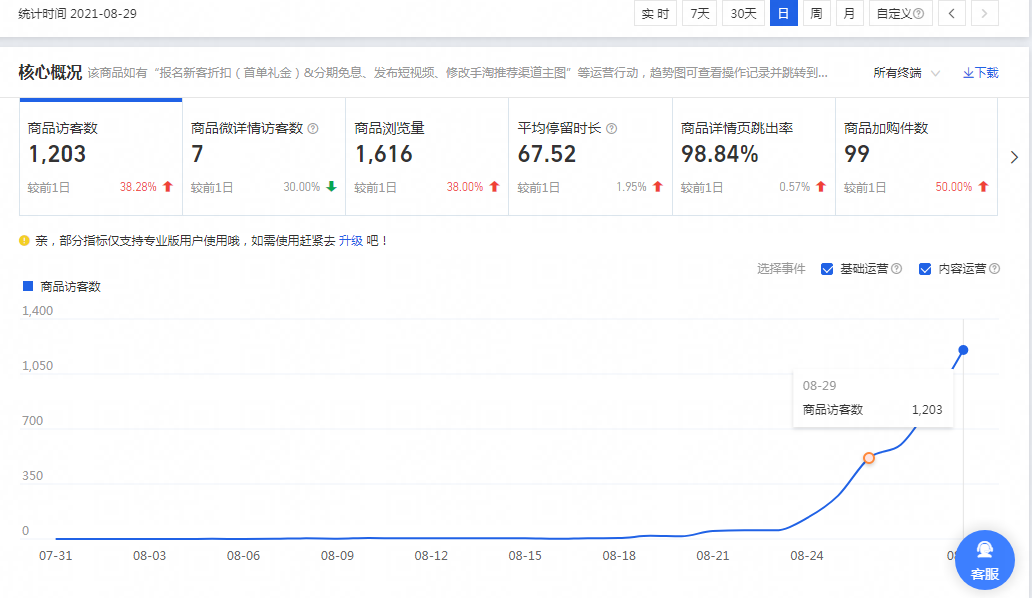Select the 实时 real-time view button
Image resolution: width=1032 pixels, height=598 pixels.
click(655, 13)
